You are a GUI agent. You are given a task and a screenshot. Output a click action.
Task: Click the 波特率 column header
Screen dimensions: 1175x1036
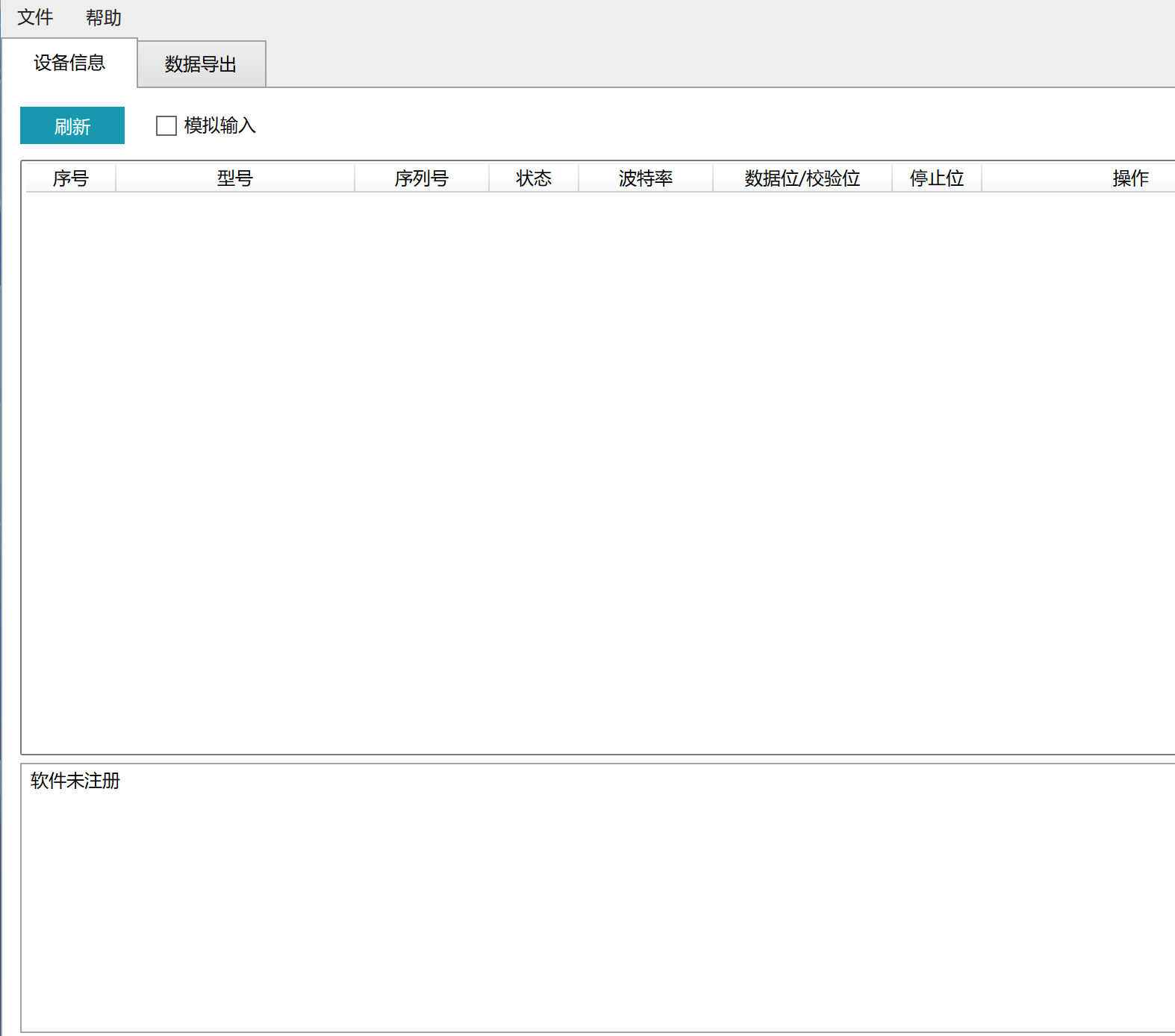646,178
